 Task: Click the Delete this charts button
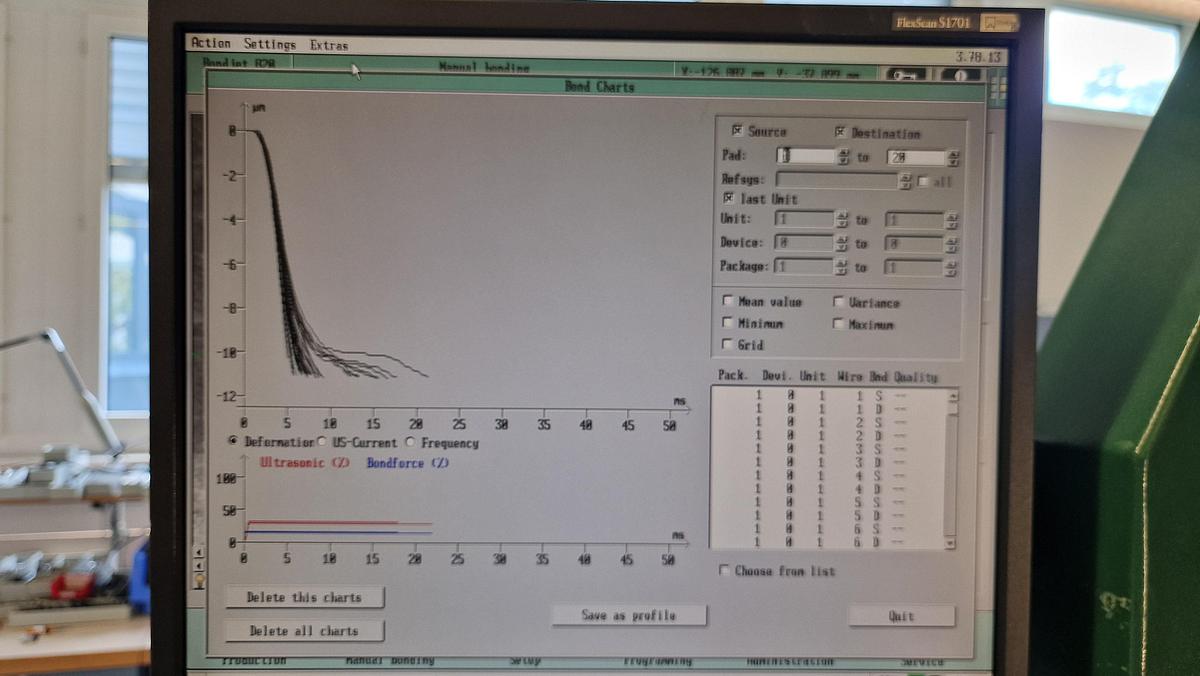tap(304, 597)
